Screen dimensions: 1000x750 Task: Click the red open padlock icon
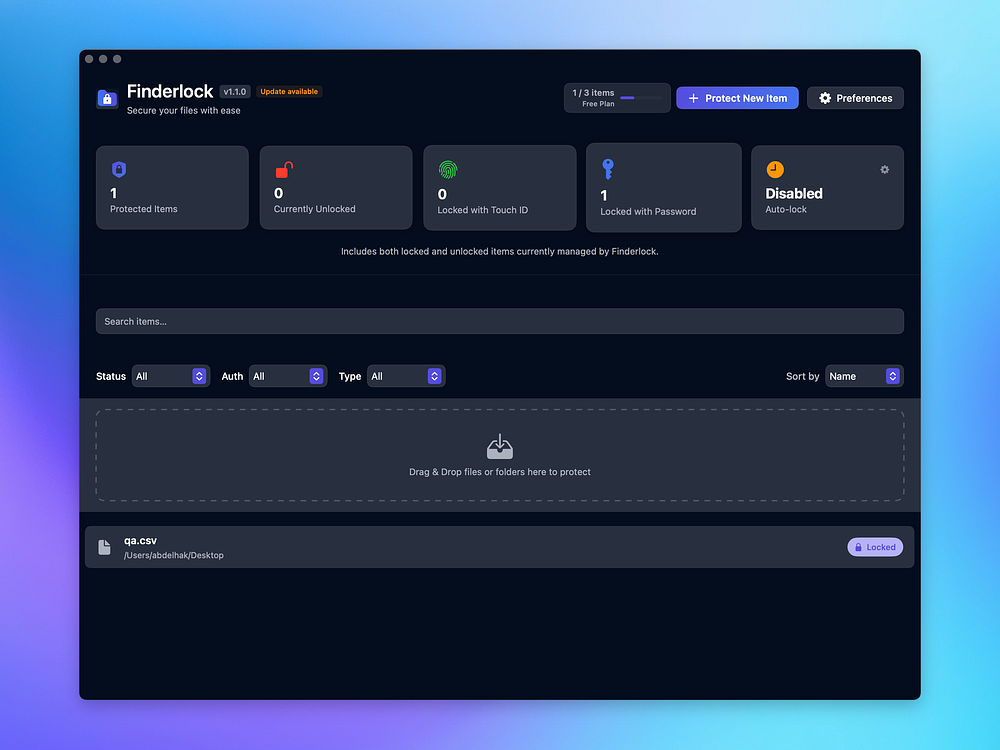click(284, 170)
